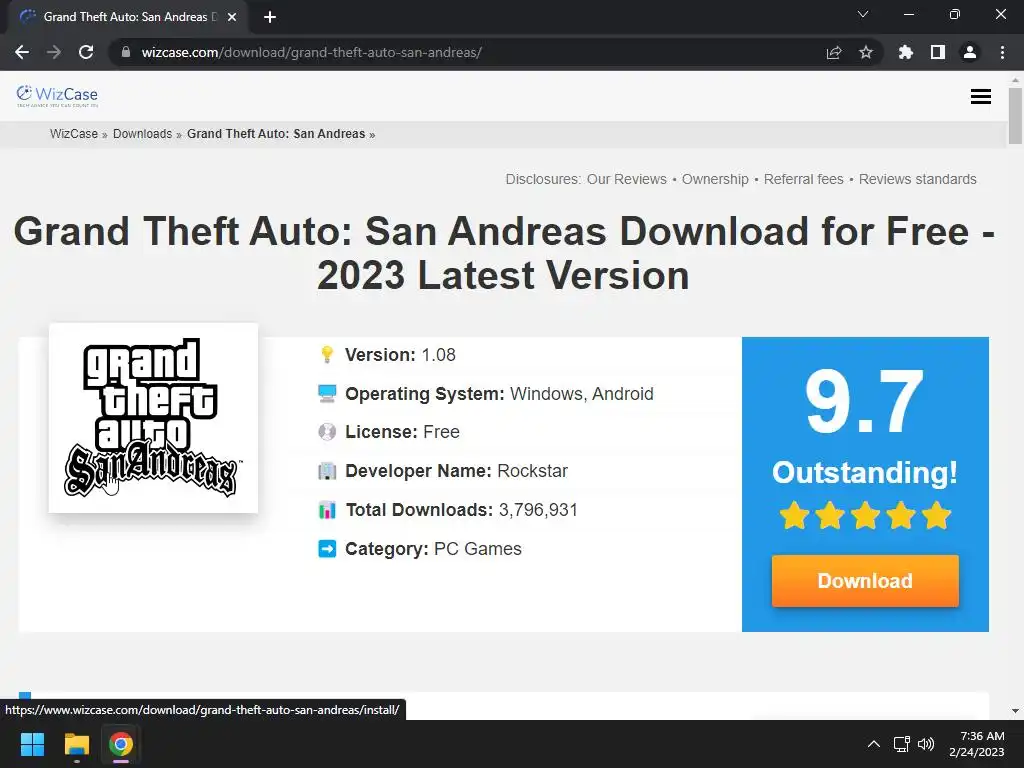Click the GTA San Andreas logo image
This screenshot has width=1024, height=768.
pyautogui.click(x=153, y=418)
